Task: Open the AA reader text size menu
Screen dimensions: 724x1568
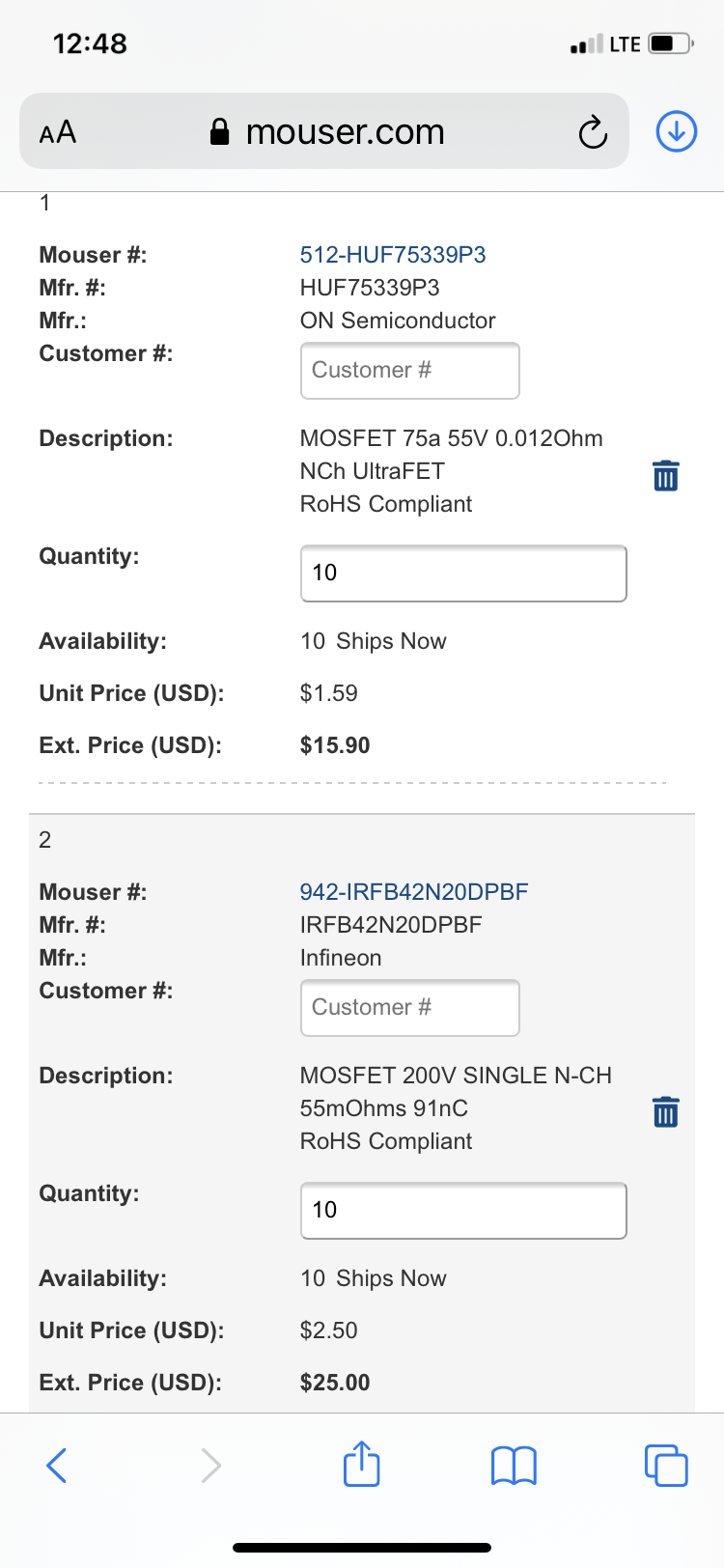Action: (x=58, y=132)
